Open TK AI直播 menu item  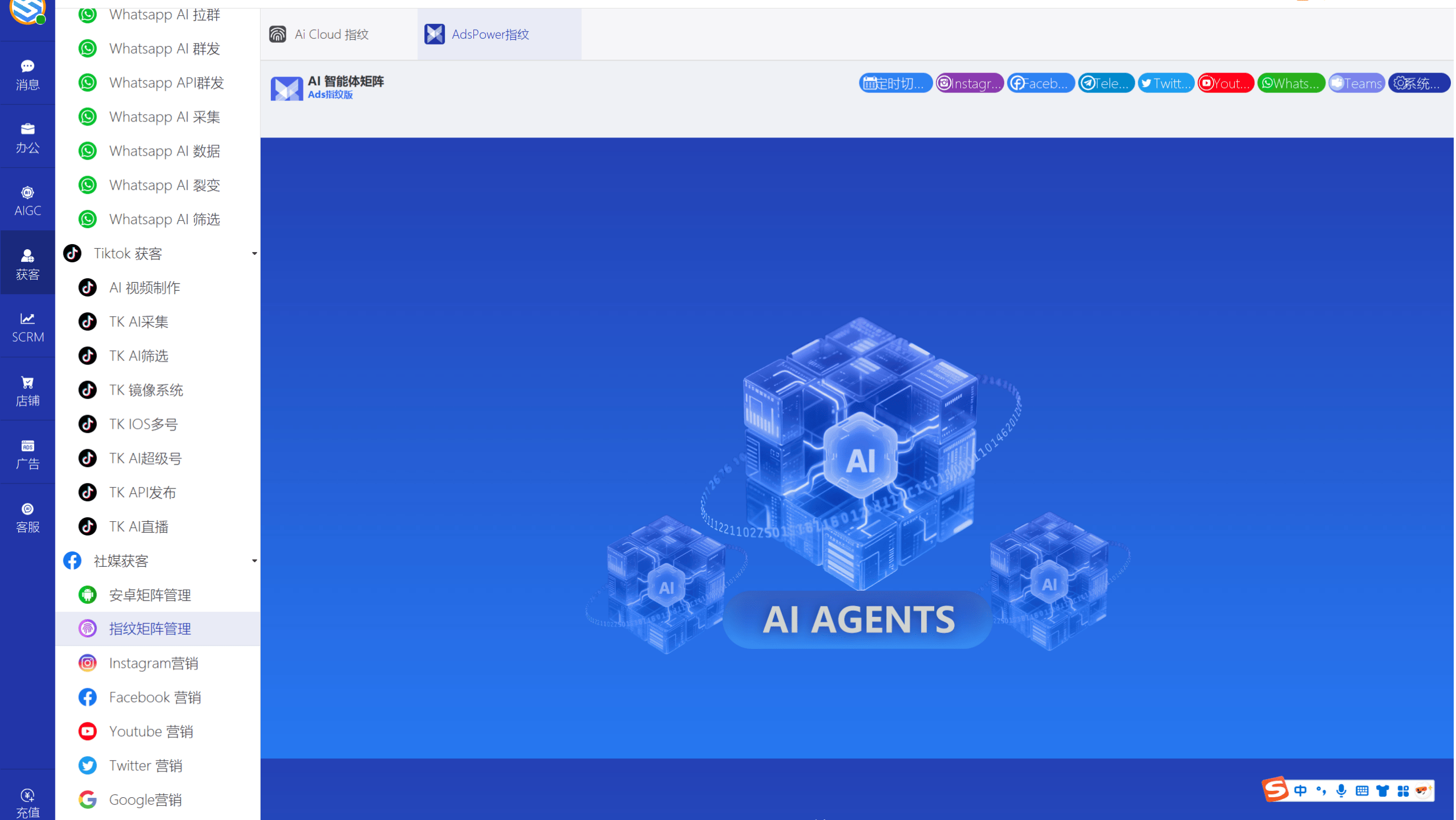click(139, 526)
